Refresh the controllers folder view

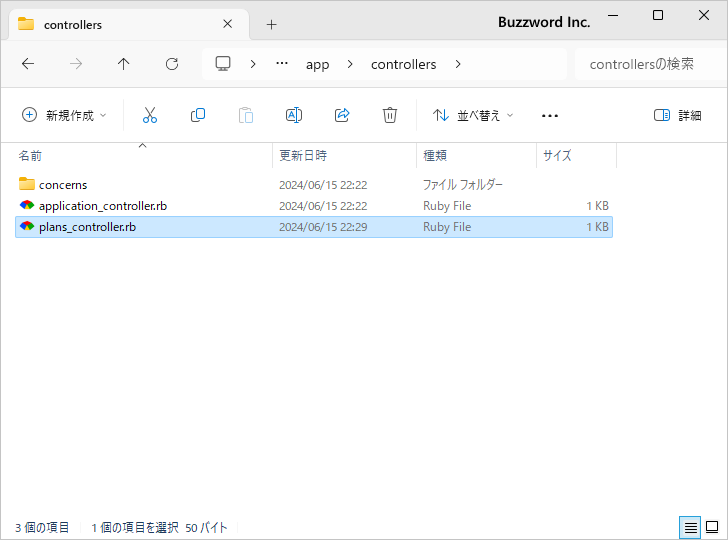coord(172,64)
